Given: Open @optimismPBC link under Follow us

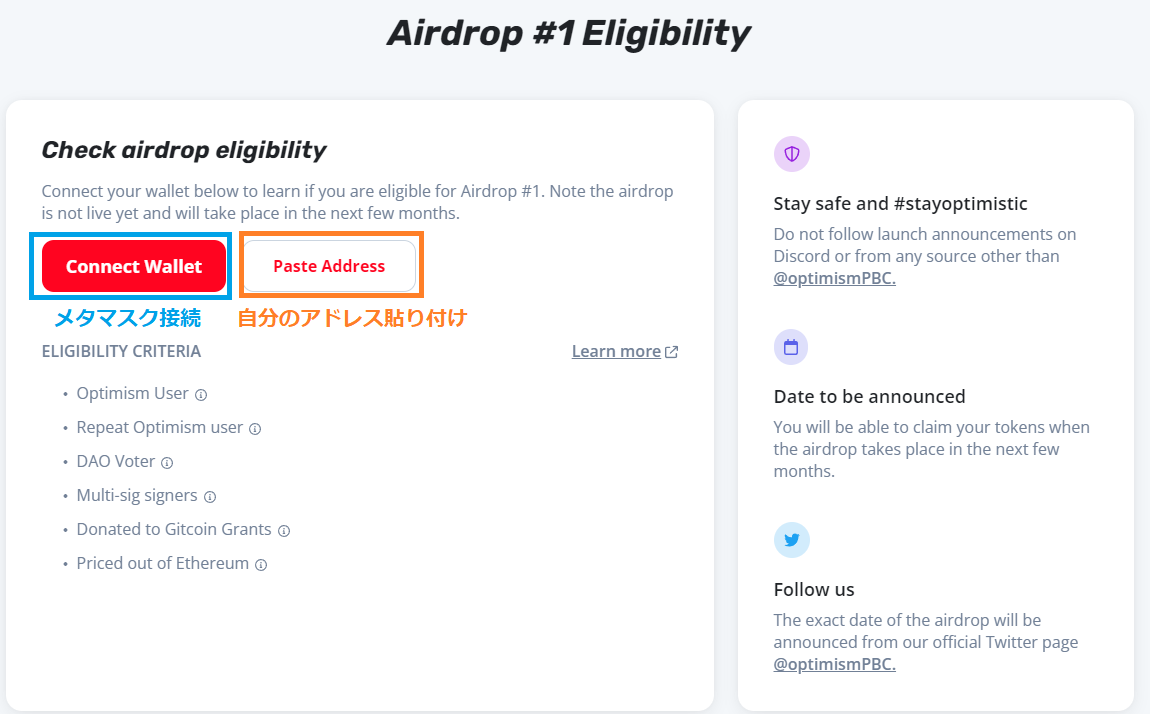Looking at the screenshot, I should pos(834,664).
